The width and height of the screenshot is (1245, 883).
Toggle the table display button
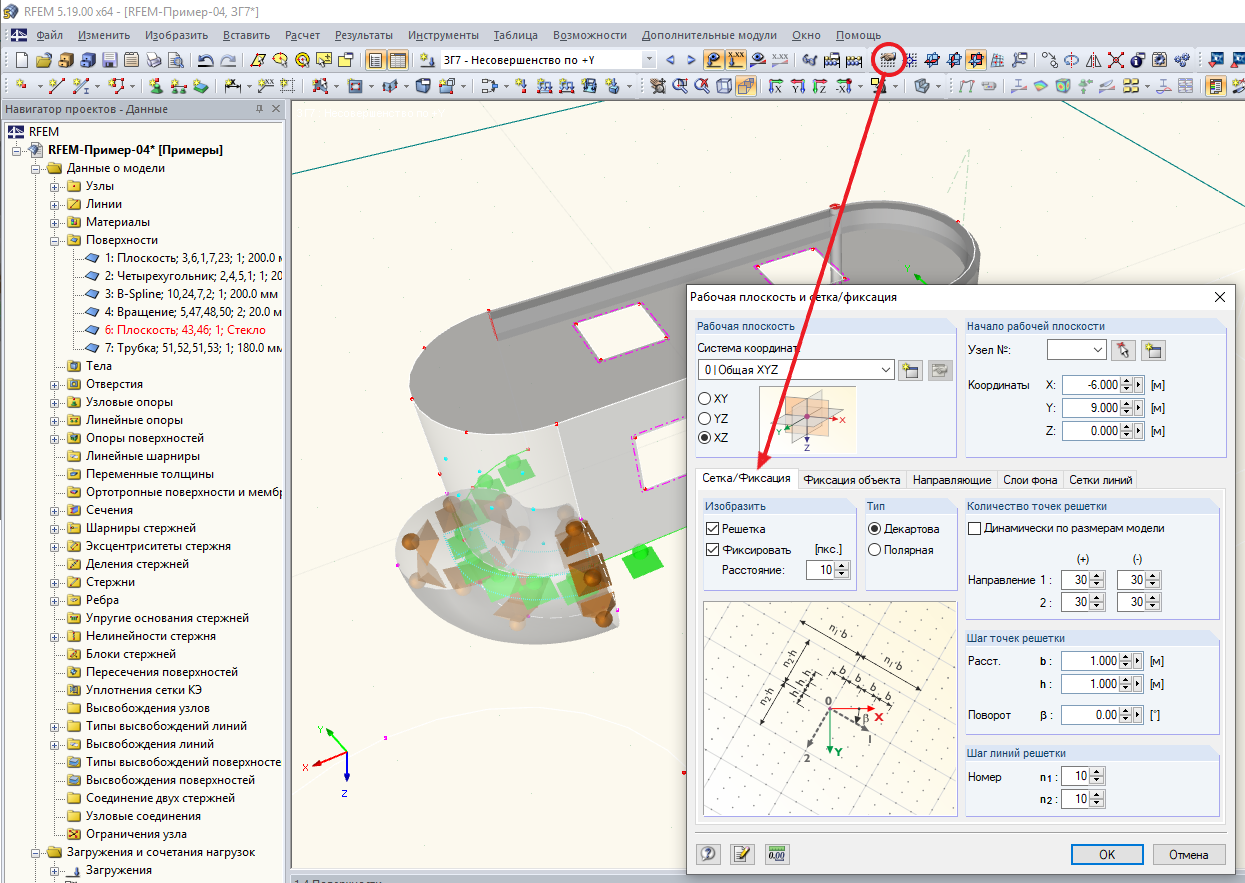click(x=397, y=60)
